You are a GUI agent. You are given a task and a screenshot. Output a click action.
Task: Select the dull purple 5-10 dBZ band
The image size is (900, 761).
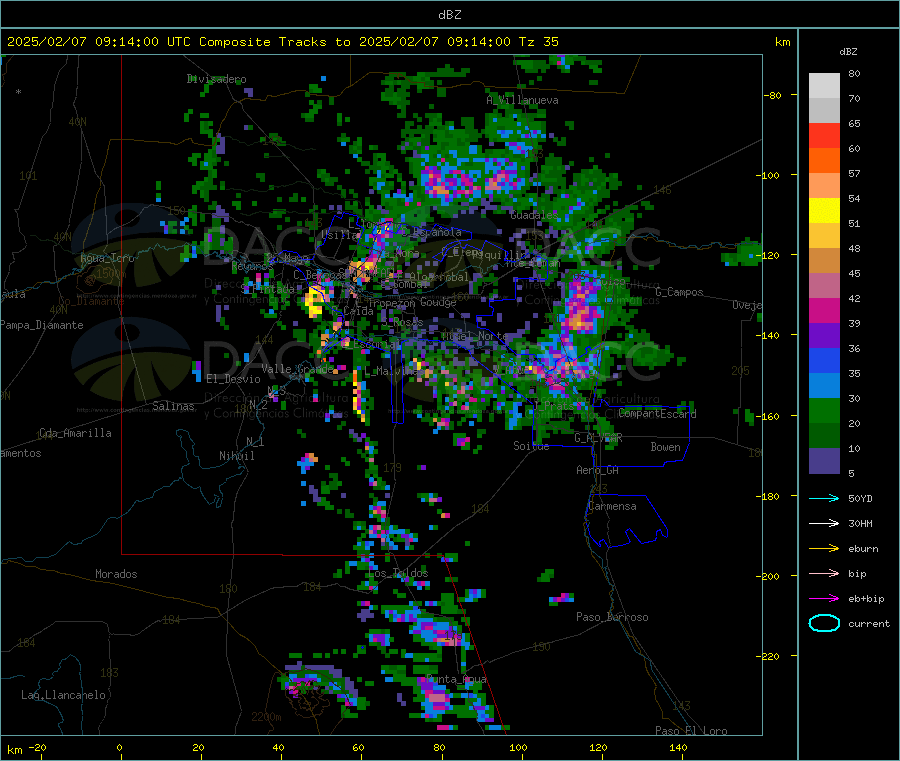click(824, 461)
